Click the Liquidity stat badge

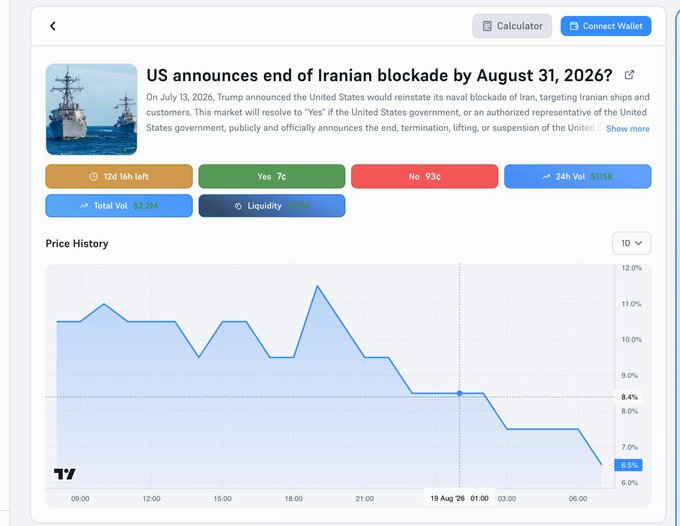click(272, 206)
